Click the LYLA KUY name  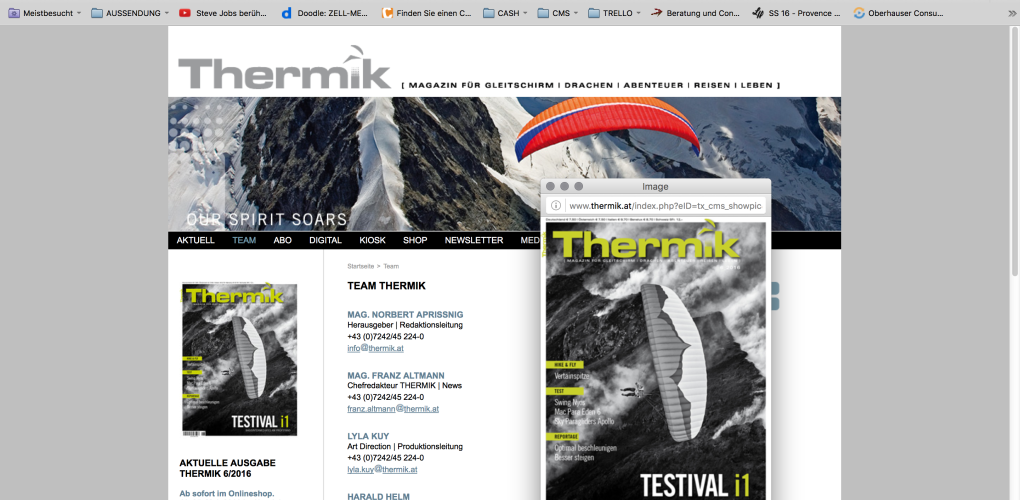(368, 436)
